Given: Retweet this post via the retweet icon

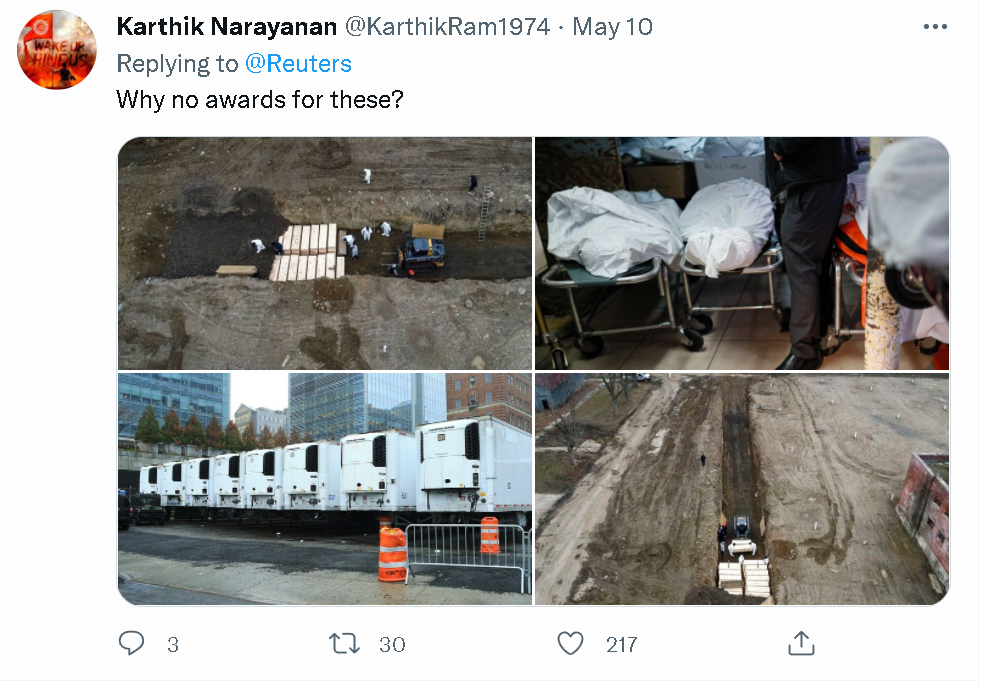Looking at the screenshot, I should coord(345,643).
